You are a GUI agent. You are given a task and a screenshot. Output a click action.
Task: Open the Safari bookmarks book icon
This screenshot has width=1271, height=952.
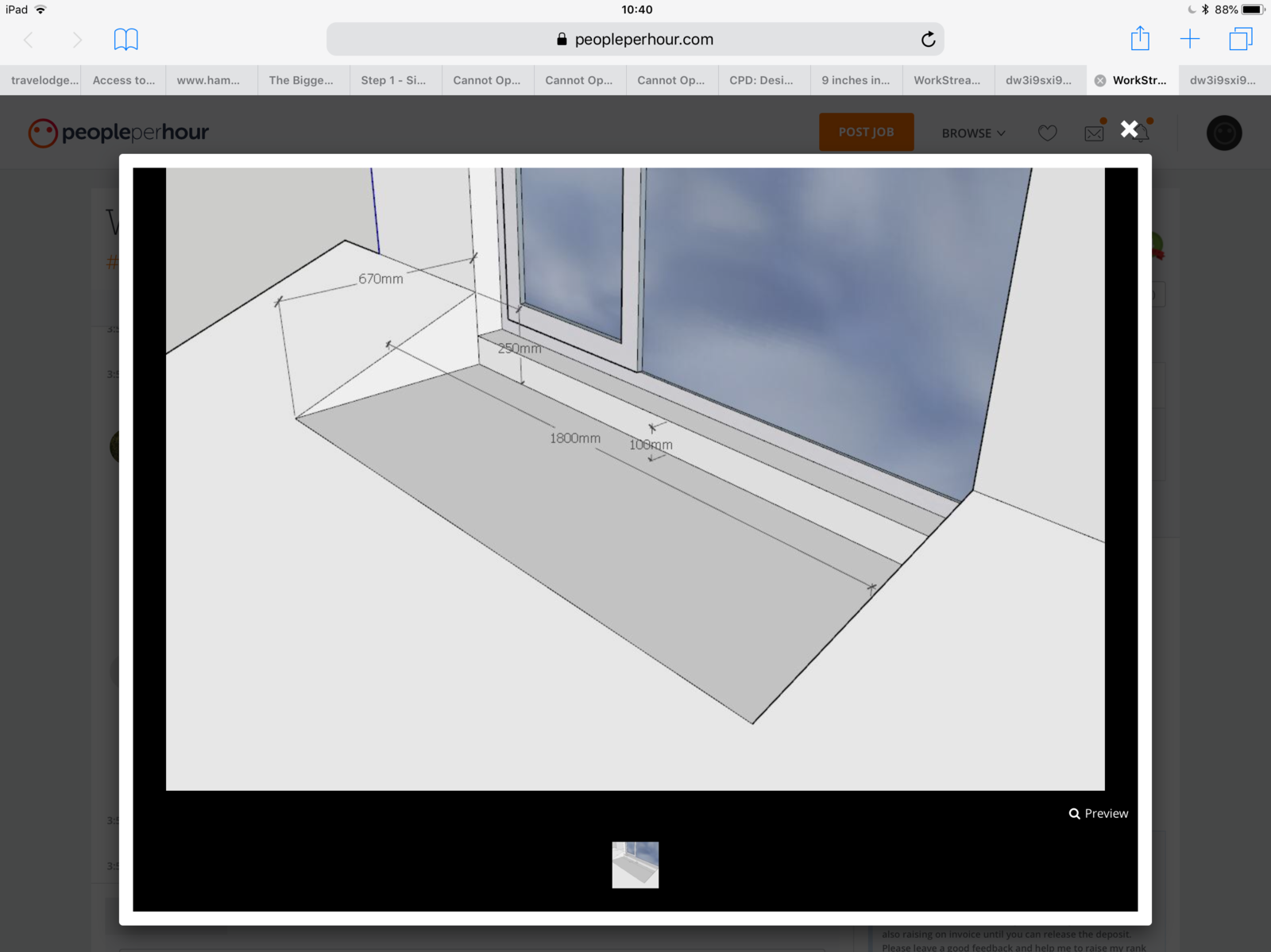click(126, 40)
